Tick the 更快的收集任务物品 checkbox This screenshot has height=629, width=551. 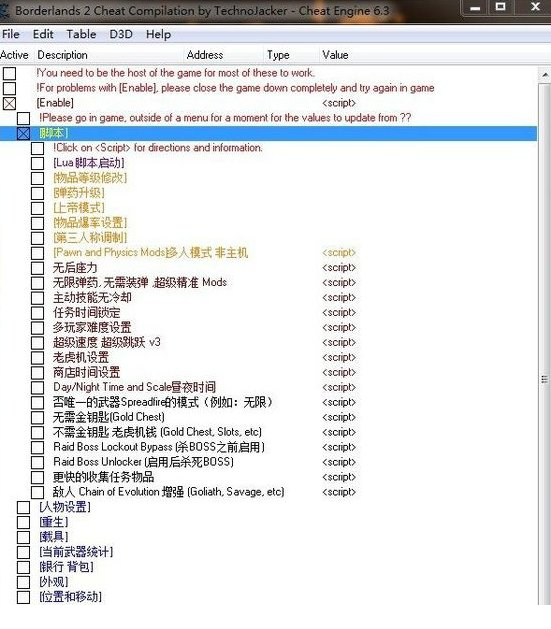click(37, 478)
